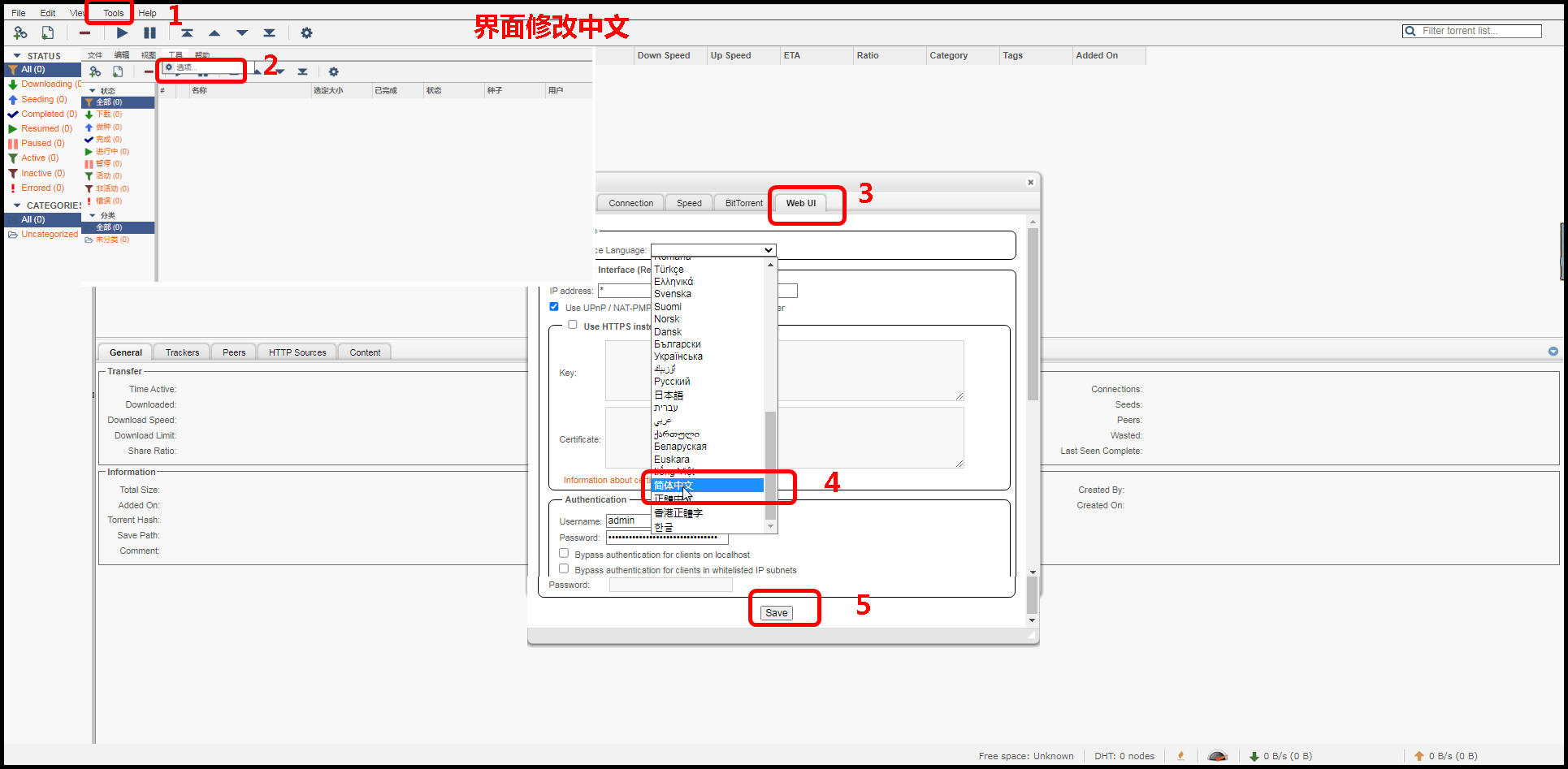The height and width of the screenshot is (769, 1568).
Task: Choose 简体中文 in language list
Action: [x=708, y=485]
